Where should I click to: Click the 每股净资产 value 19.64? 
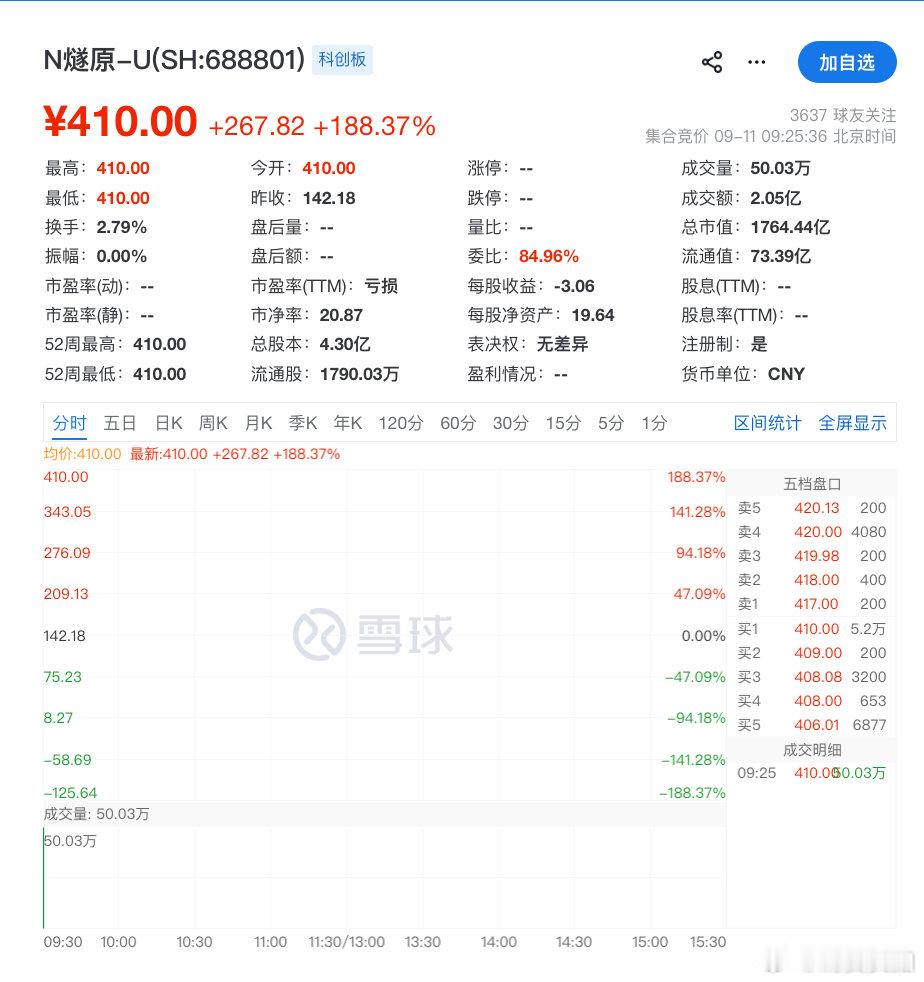[593, 315]
